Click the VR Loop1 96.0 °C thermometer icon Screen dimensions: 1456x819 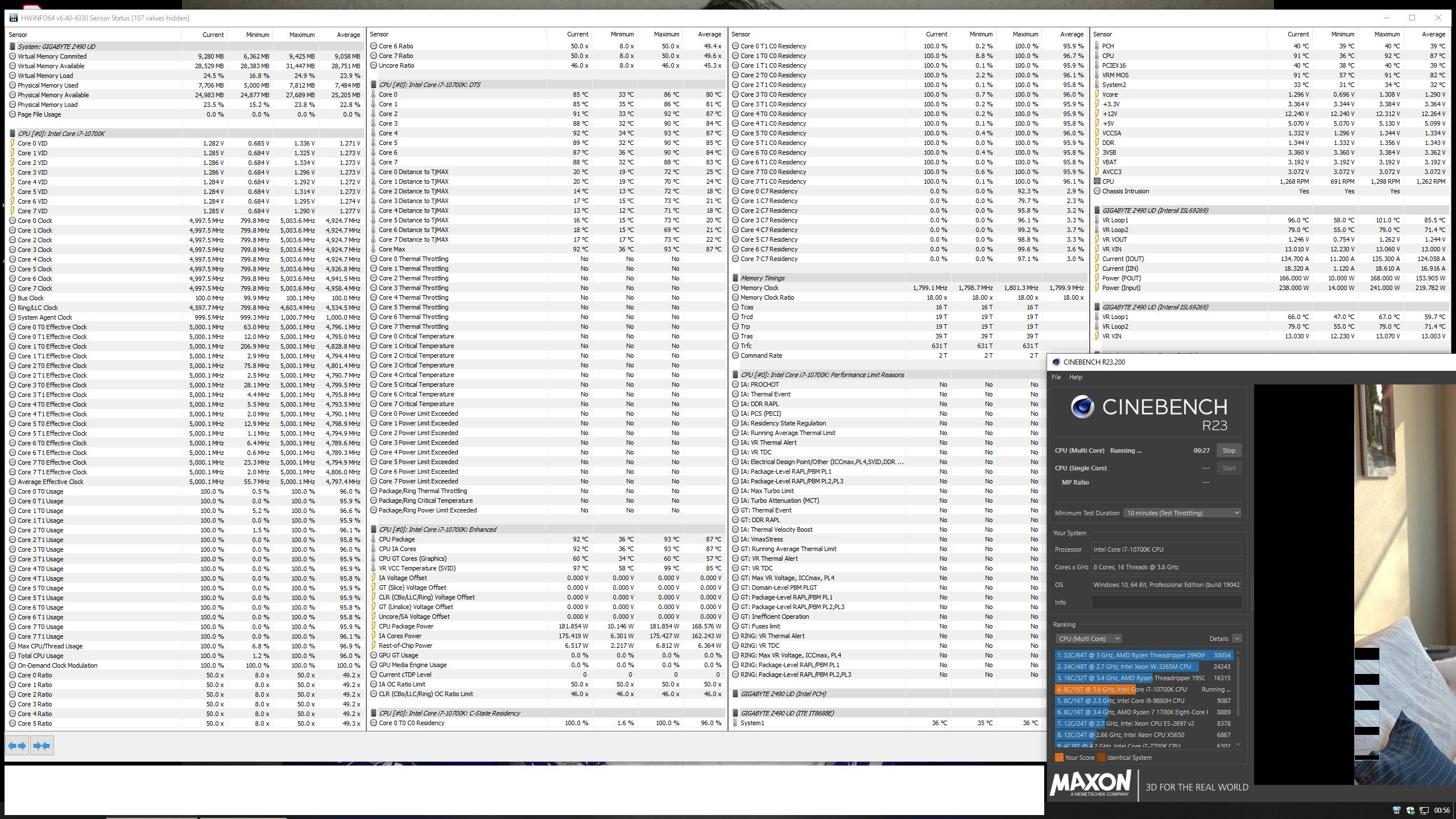coord(1097,220)
